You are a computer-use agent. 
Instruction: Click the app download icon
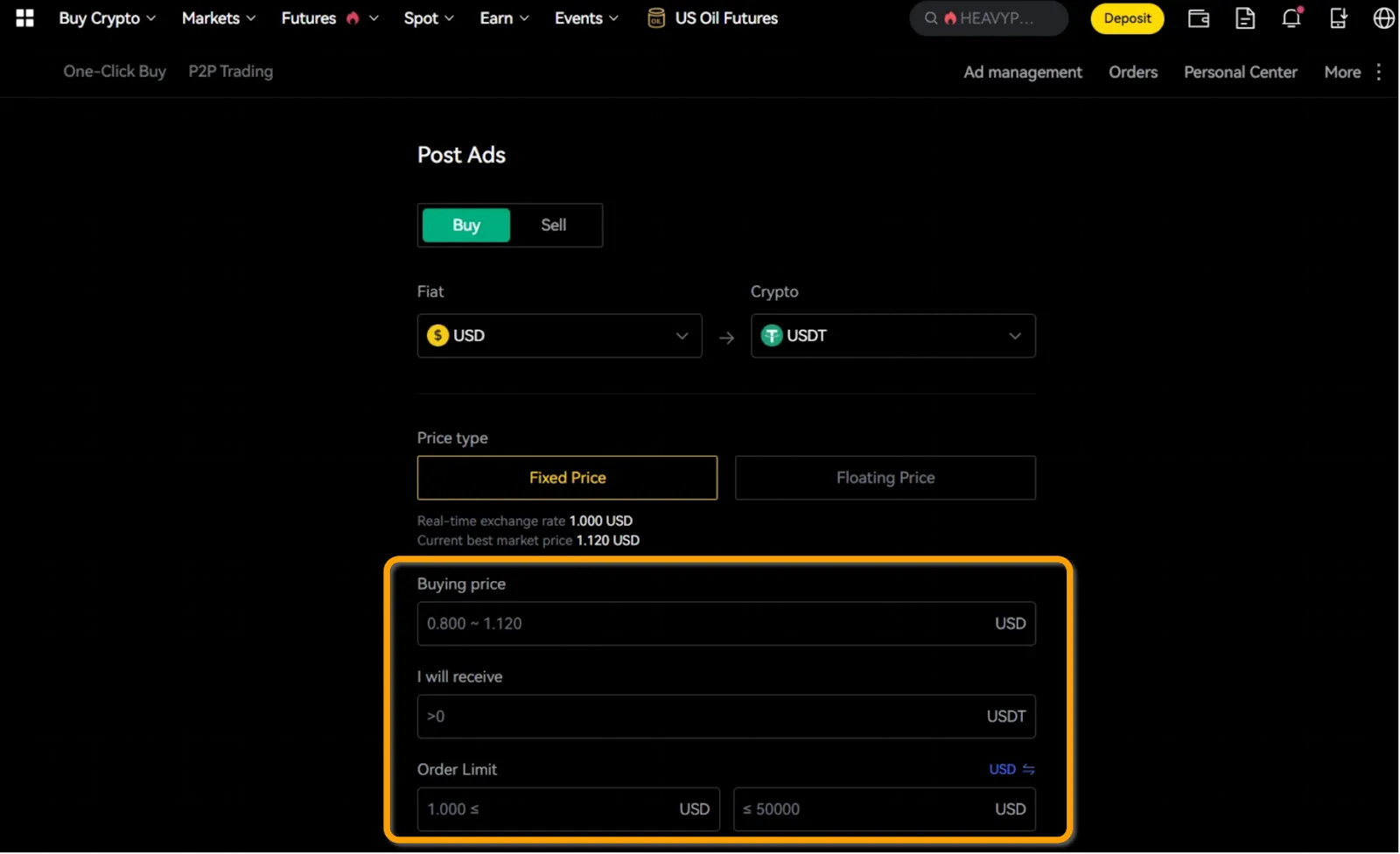click(1338, 18)
